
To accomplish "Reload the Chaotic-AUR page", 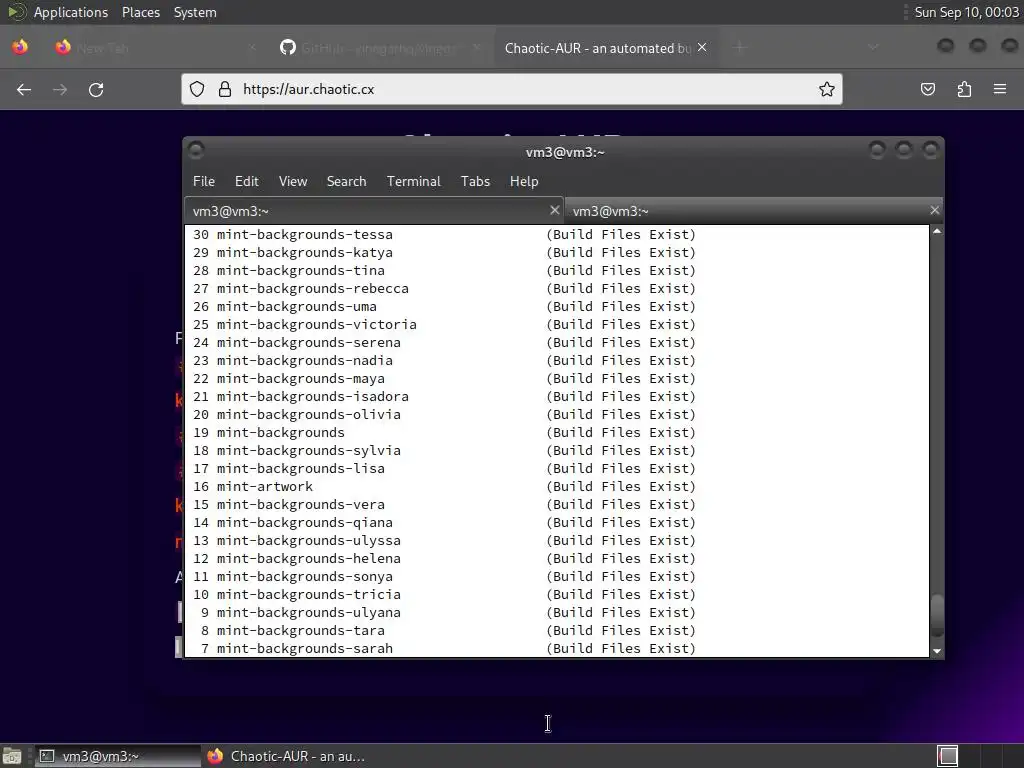I will tap(96, 89).
